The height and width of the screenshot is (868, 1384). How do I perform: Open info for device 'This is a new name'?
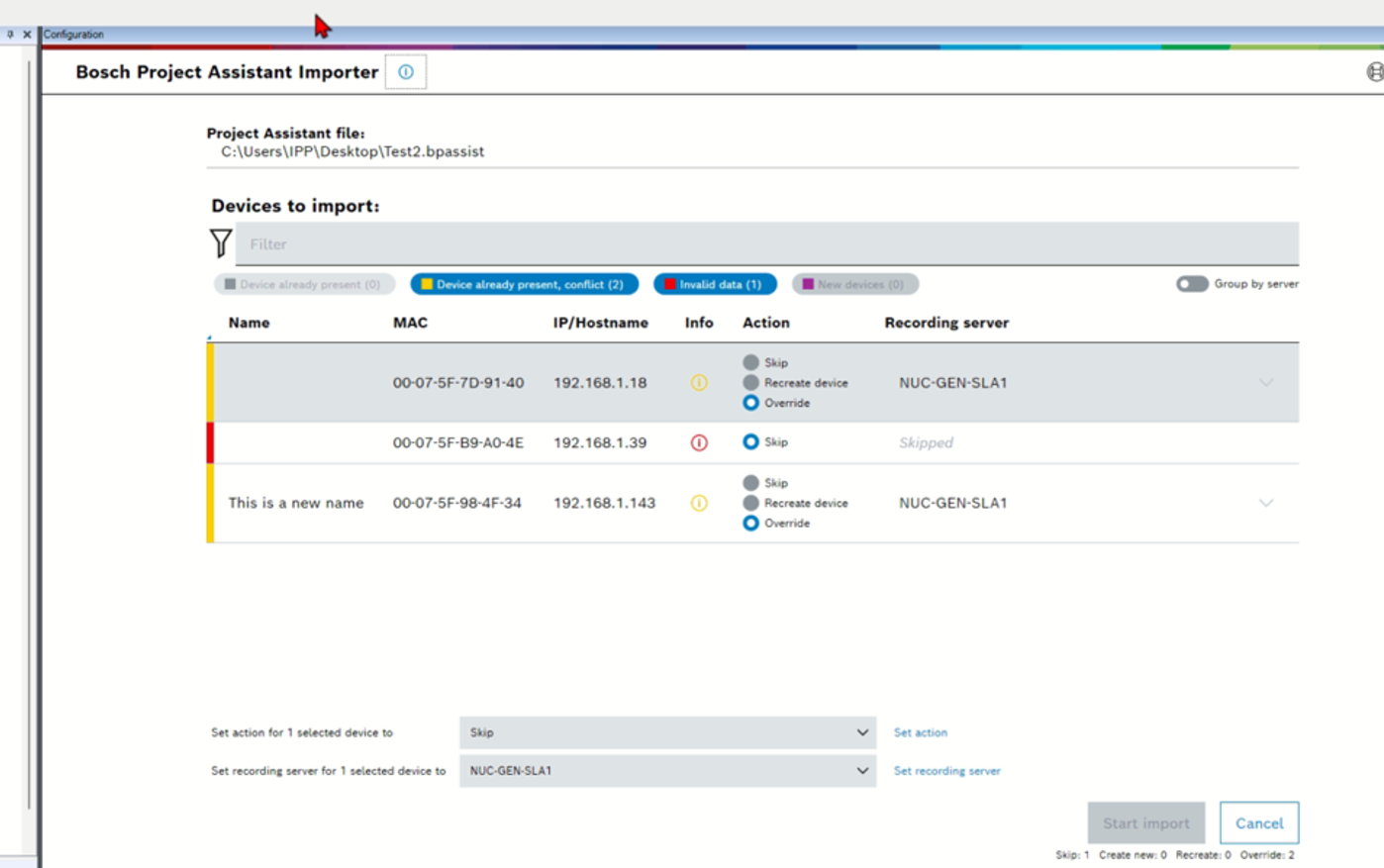pyautogui.click(x=697, y=503)
